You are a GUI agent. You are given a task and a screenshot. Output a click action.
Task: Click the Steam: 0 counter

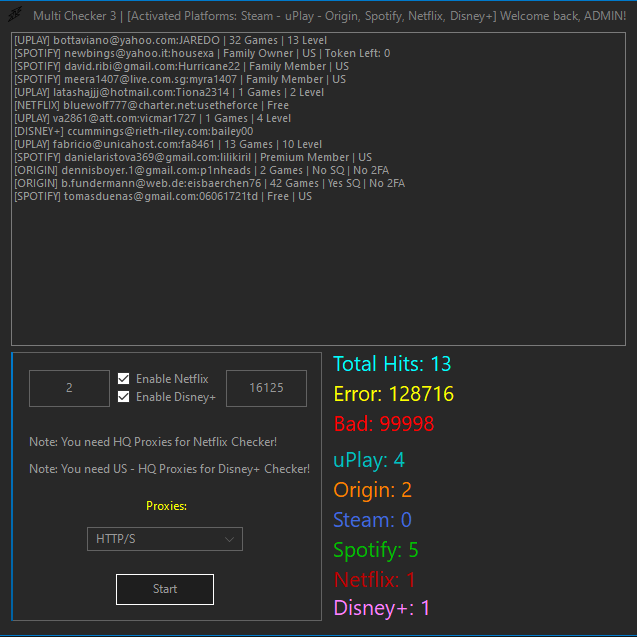(373, 520)
